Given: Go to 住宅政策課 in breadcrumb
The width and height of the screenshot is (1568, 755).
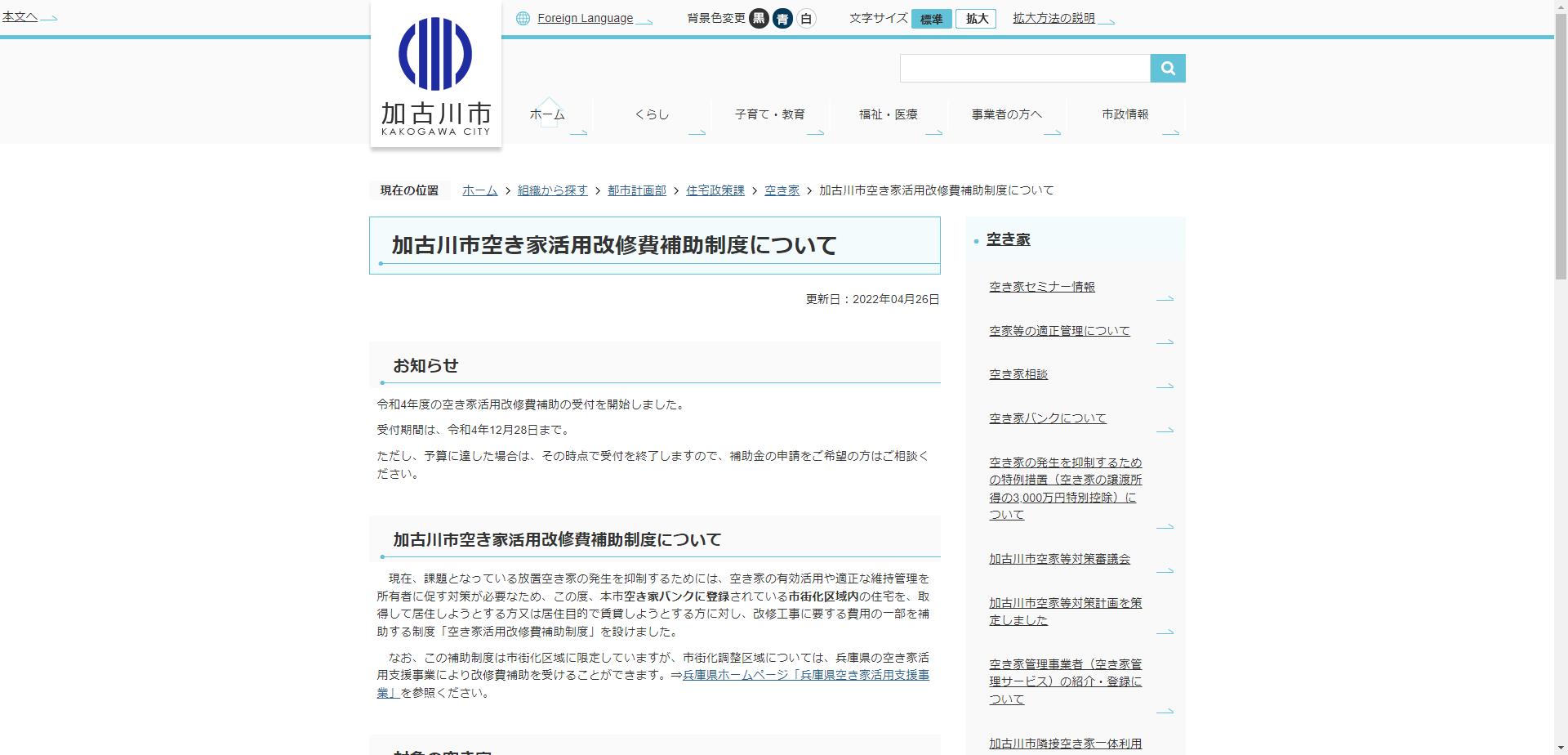Looking at the screenshot, I should click(x=715, y=190).
